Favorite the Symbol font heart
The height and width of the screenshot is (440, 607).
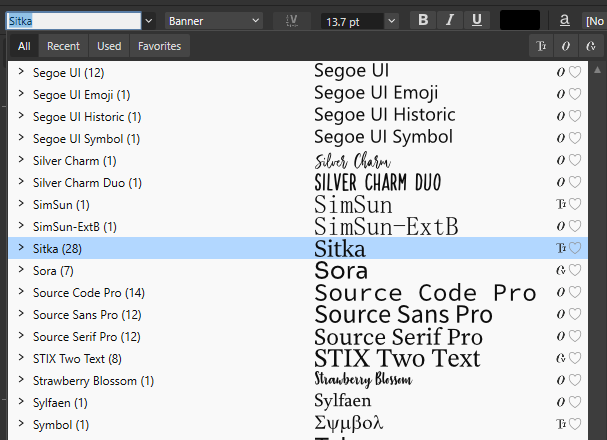[575, 425]
